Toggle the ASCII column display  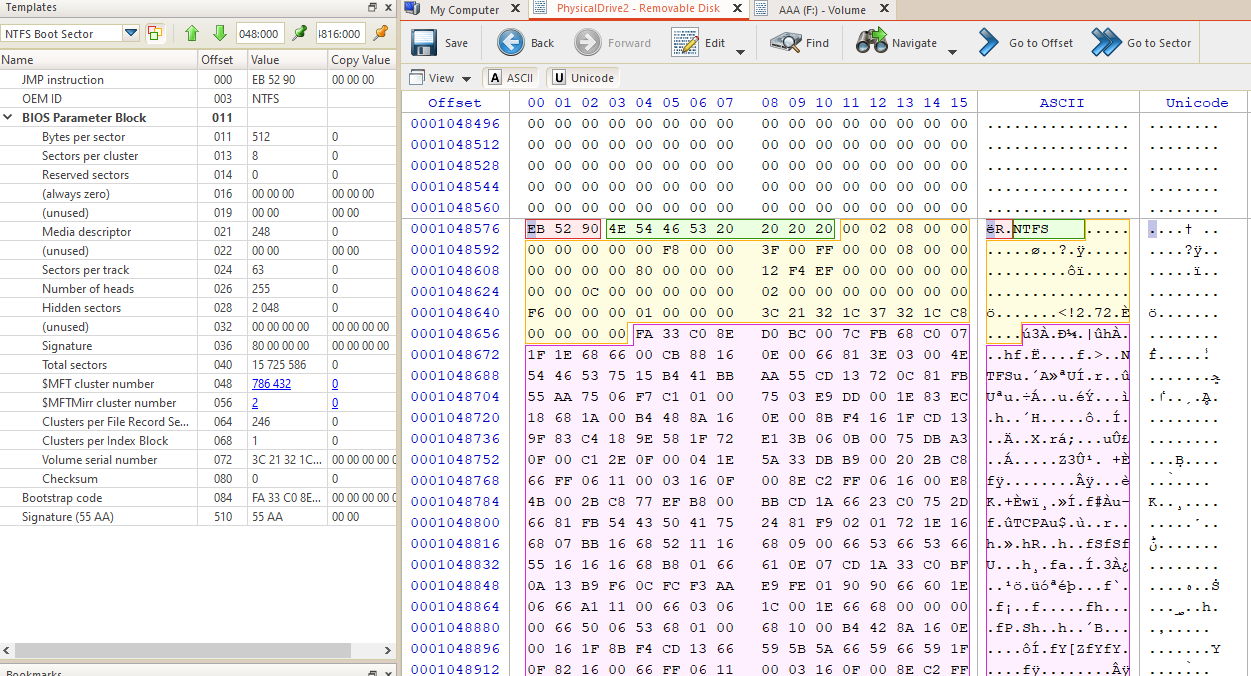[510, 78]
